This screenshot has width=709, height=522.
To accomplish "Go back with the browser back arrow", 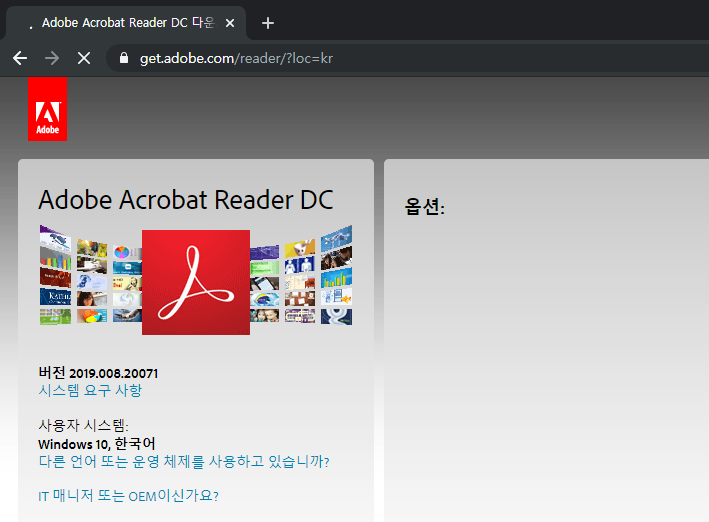I will 20,58.
